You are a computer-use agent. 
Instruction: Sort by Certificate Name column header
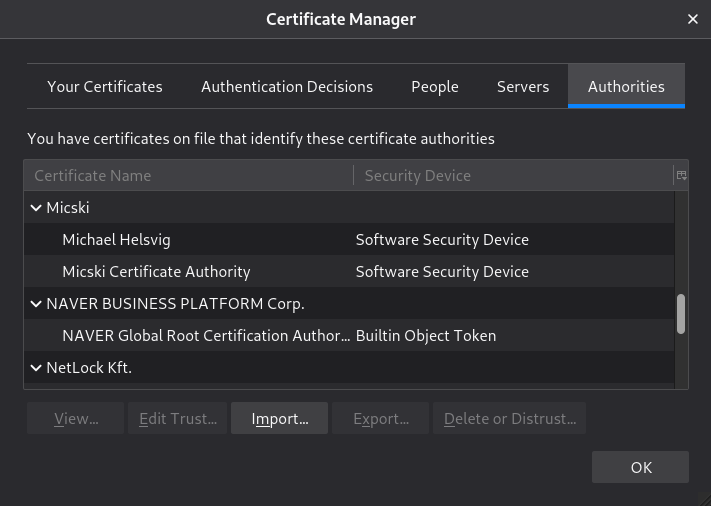click(189, 175)
